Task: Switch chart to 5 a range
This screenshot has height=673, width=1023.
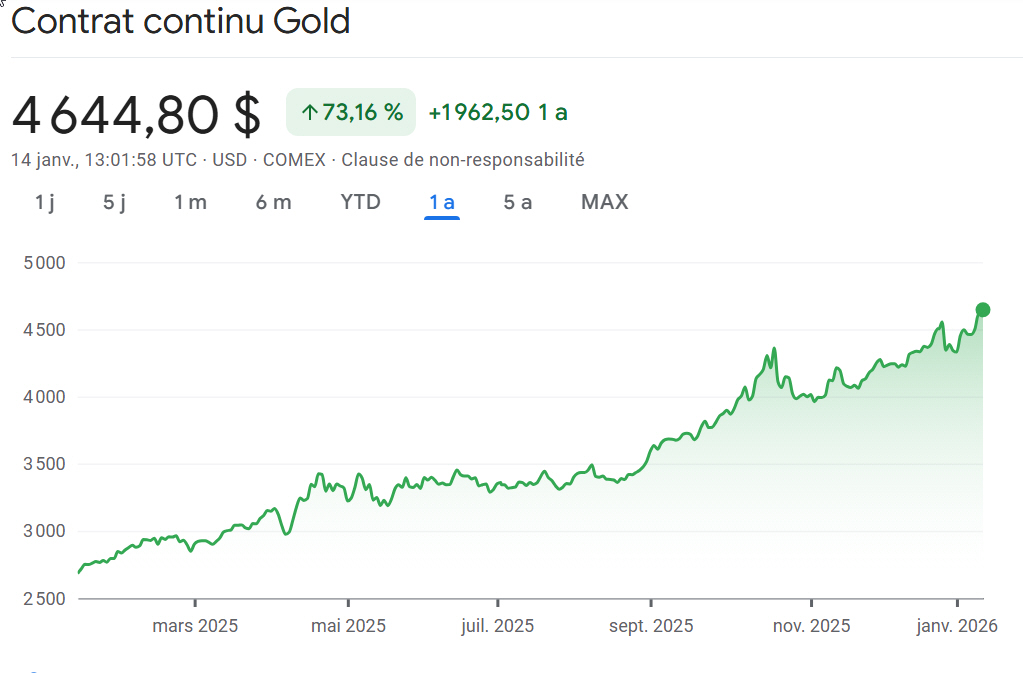Action: click(517, 202)
